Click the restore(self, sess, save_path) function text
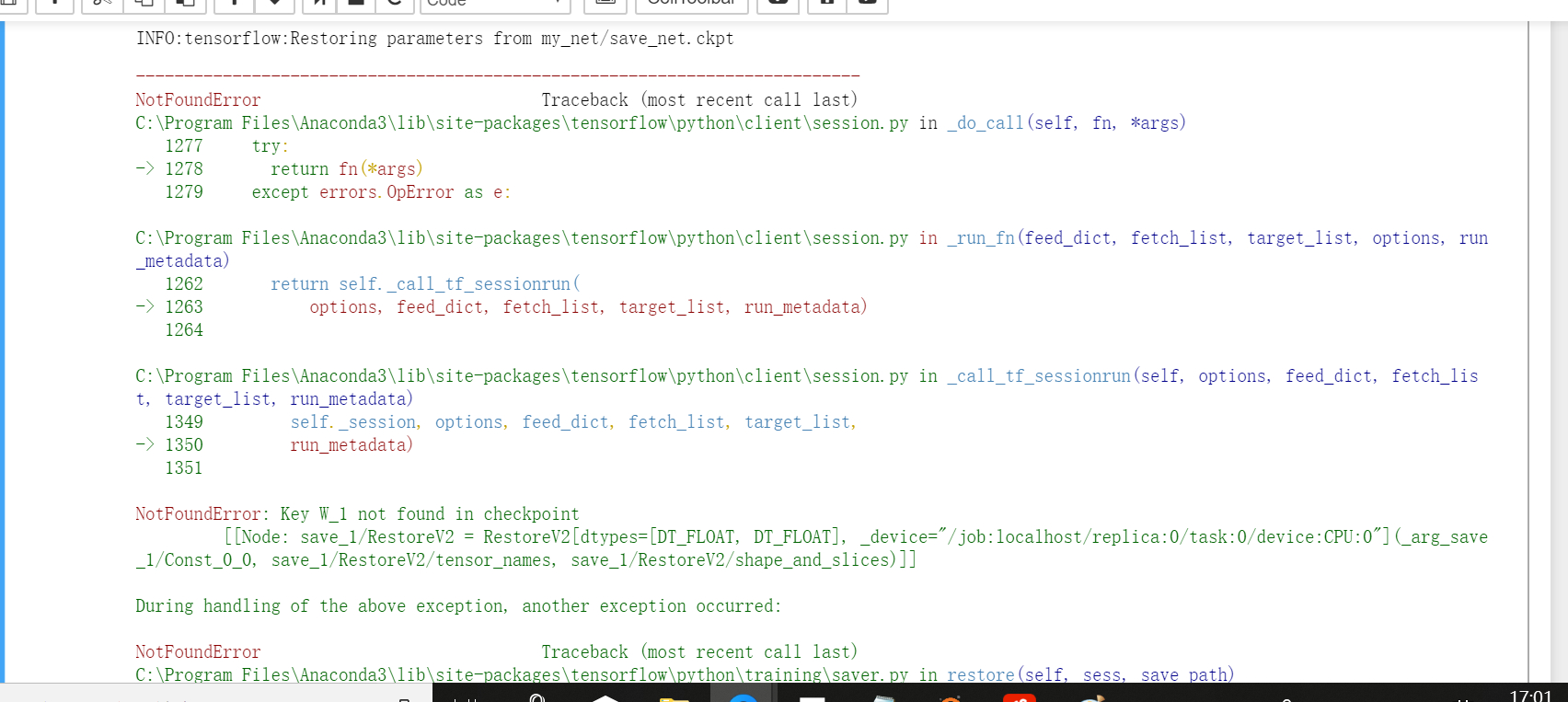Viewport: 1568px width, 702px height. tap(1090, 675)
